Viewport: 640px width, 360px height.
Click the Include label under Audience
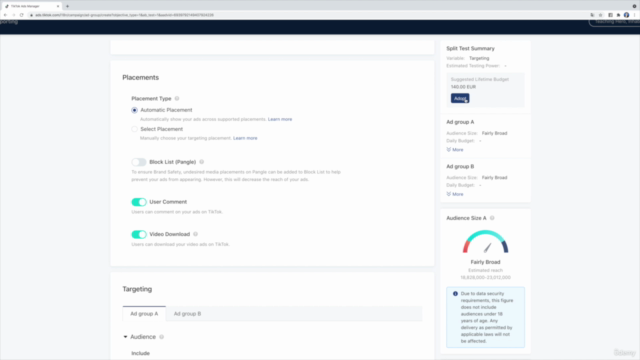click(140, 353)
